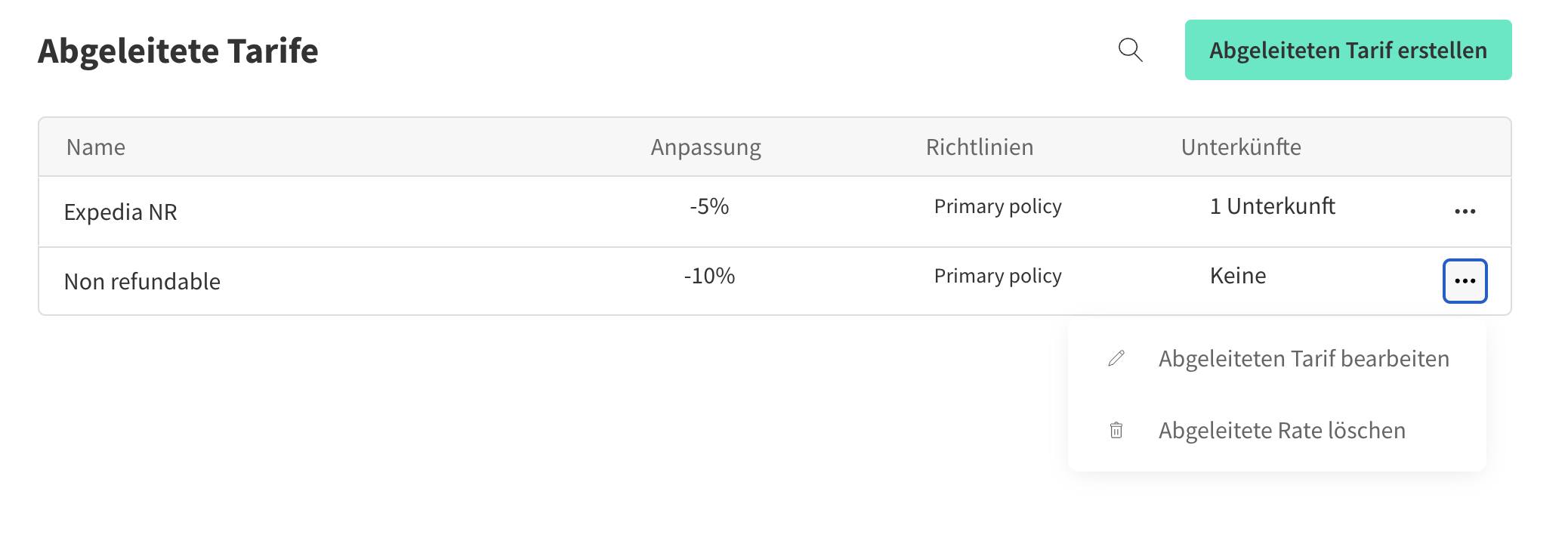Click the pencil edit icon in menu
The height and width of the screenshot is (538, 1568).
[1116, 358]
